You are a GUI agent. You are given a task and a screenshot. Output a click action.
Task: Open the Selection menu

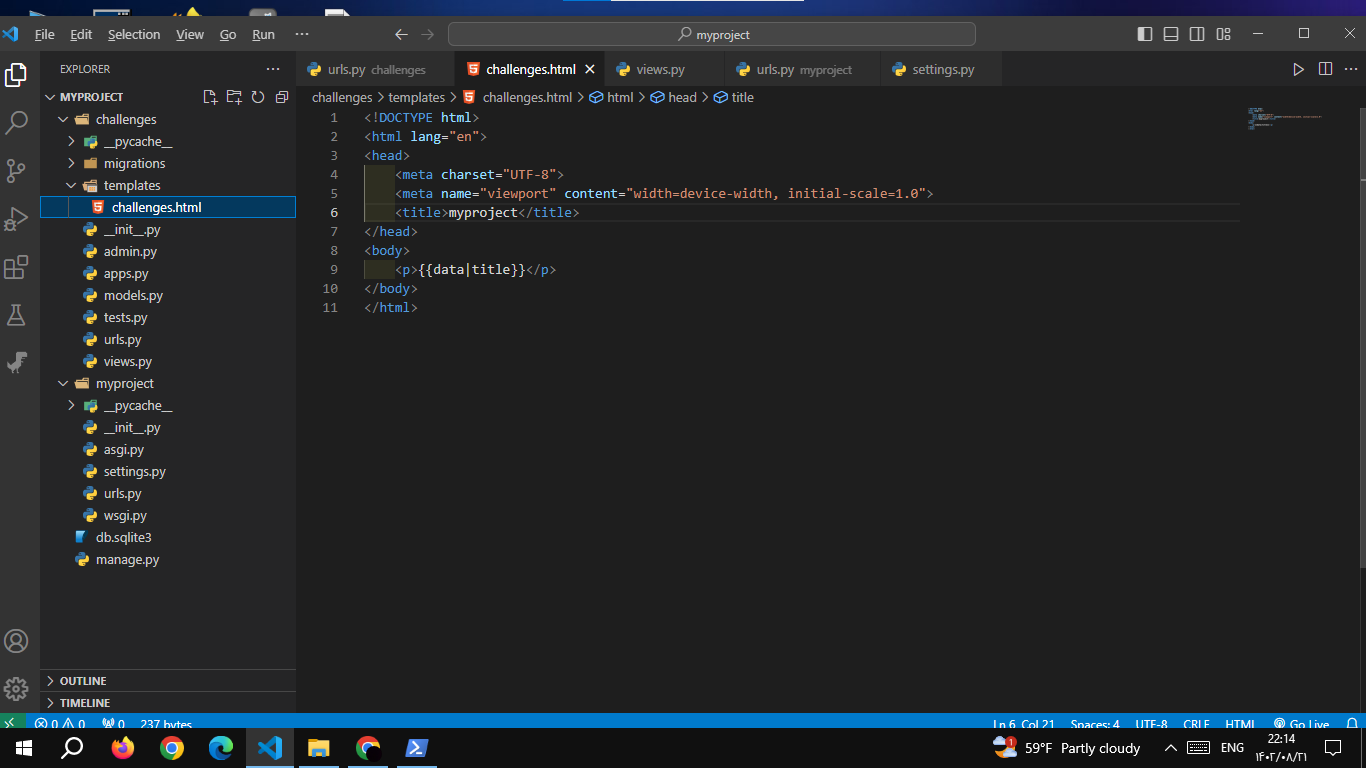pos(134,34)
